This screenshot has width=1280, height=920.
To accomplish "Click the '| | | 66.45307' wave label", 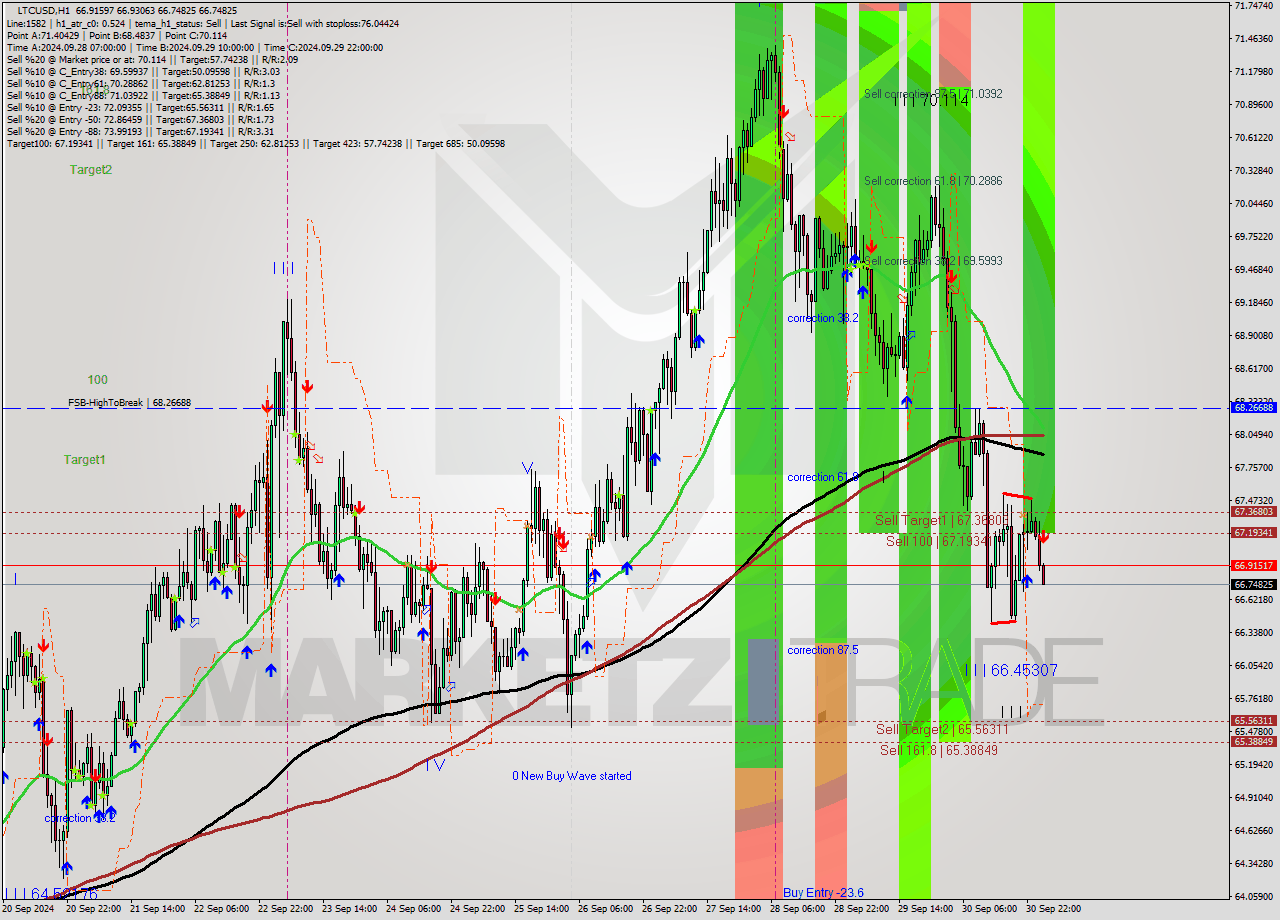I will pos(1010,670).
